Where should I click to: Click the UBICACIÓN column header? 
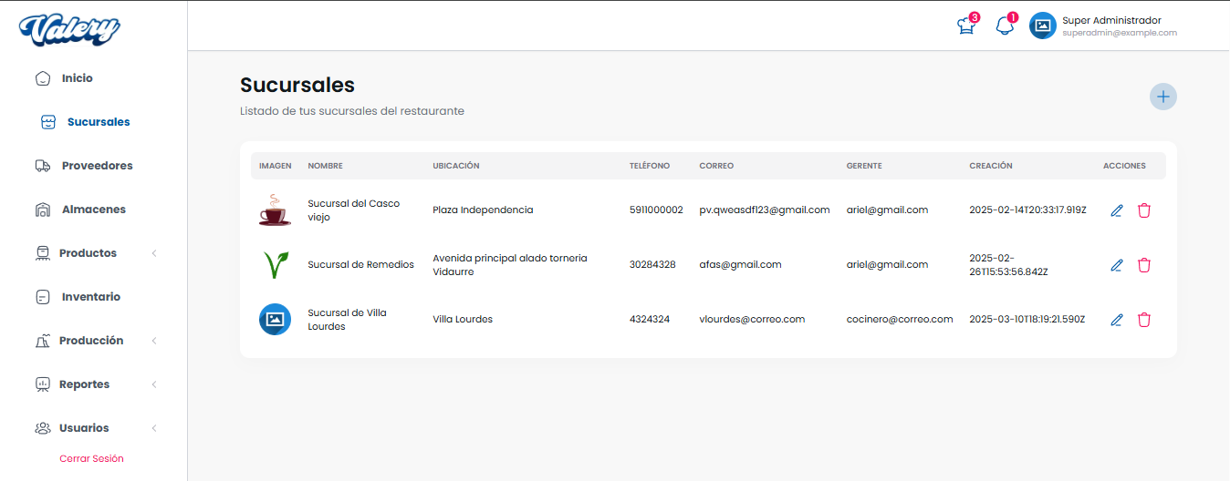click(x=456, y=166)
